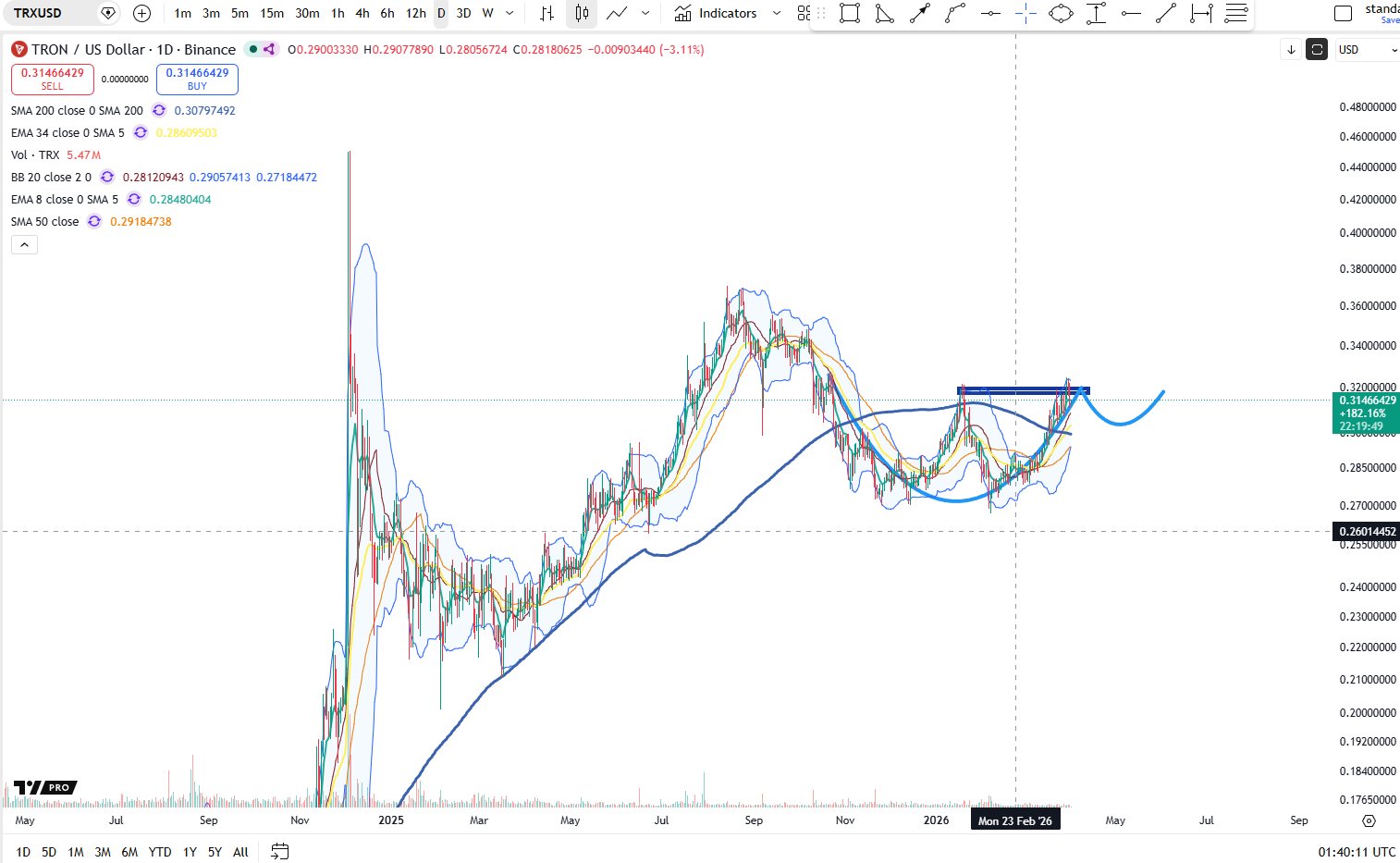Switch to the 15m timeframe
Screen dimensions: 1400x863
coord(272,13)
